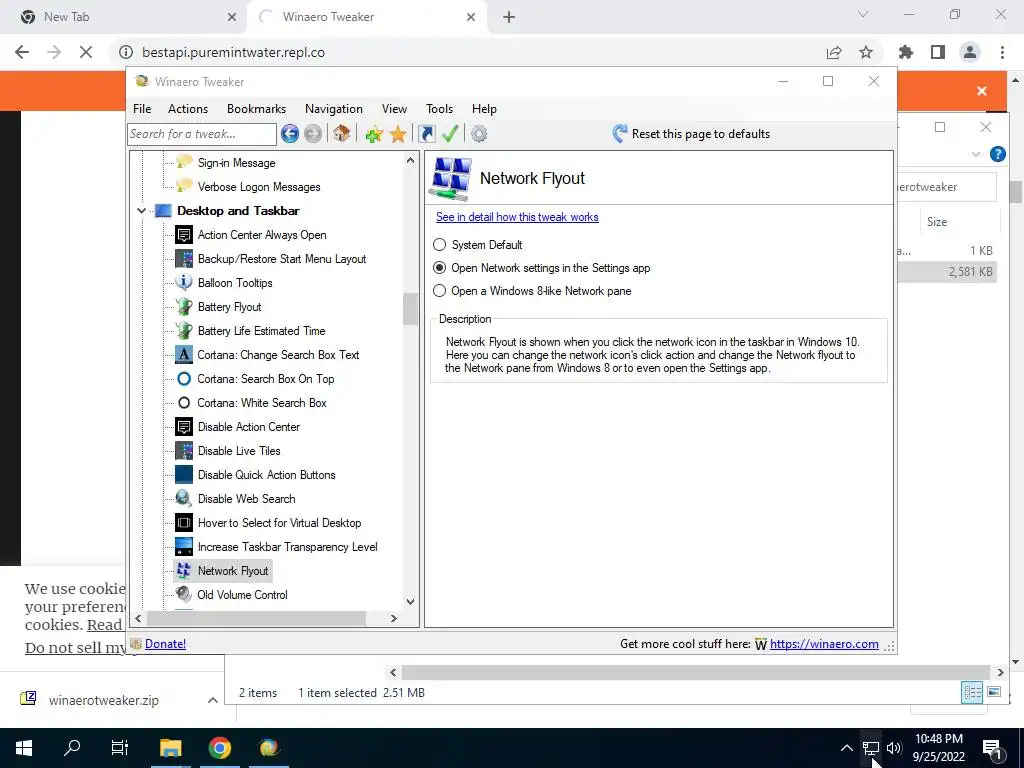Click the Balloon Tooltips info icon
The image size is (1024, 768).
point(184,283)
